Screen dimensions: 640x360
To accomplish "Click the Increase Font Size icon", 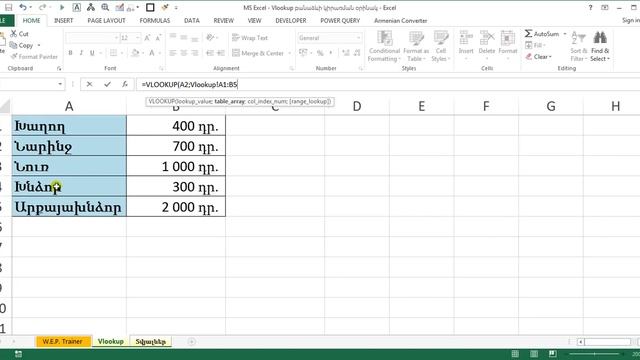I will 147,38.
